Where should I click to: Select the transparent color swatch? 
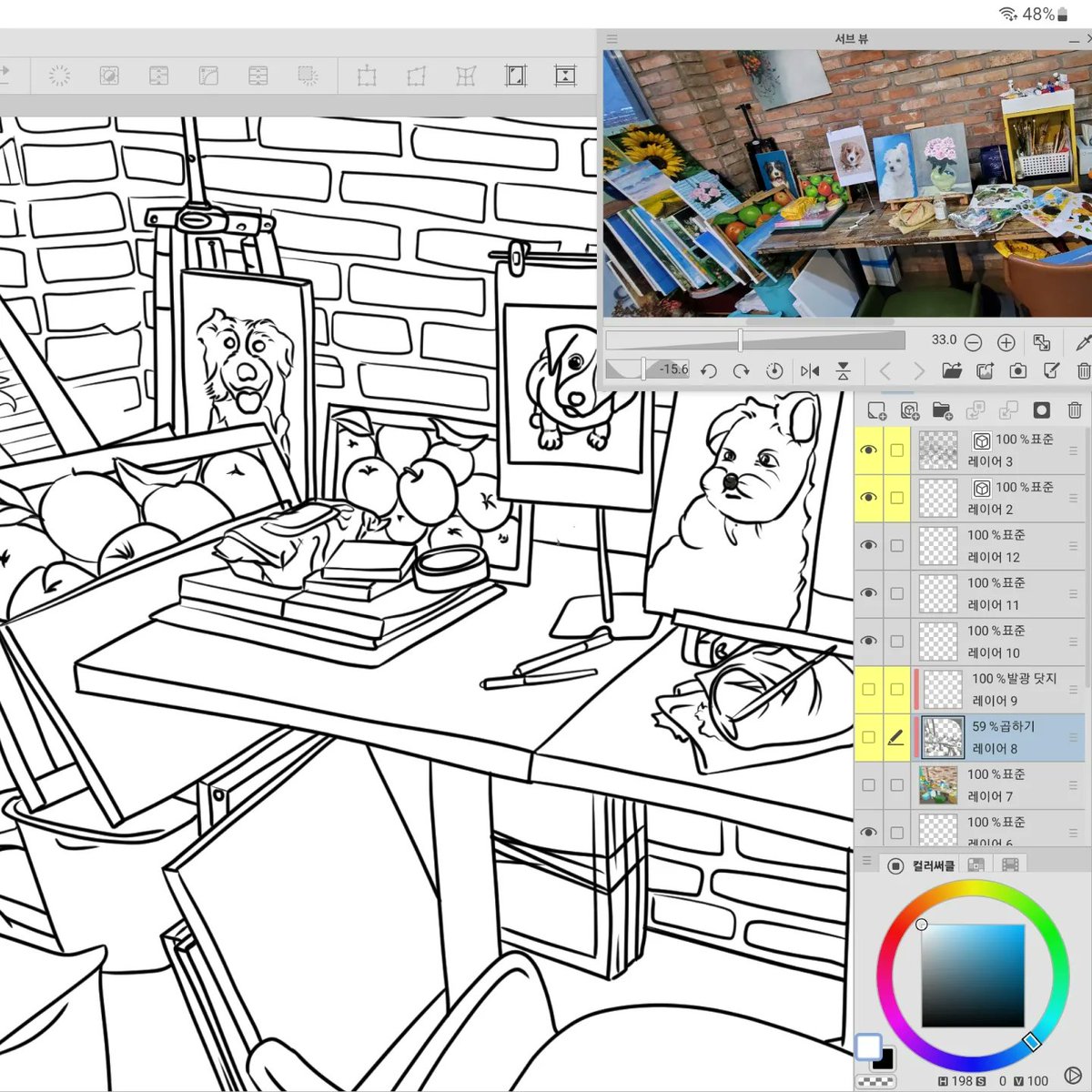(x=875, y=1081)
